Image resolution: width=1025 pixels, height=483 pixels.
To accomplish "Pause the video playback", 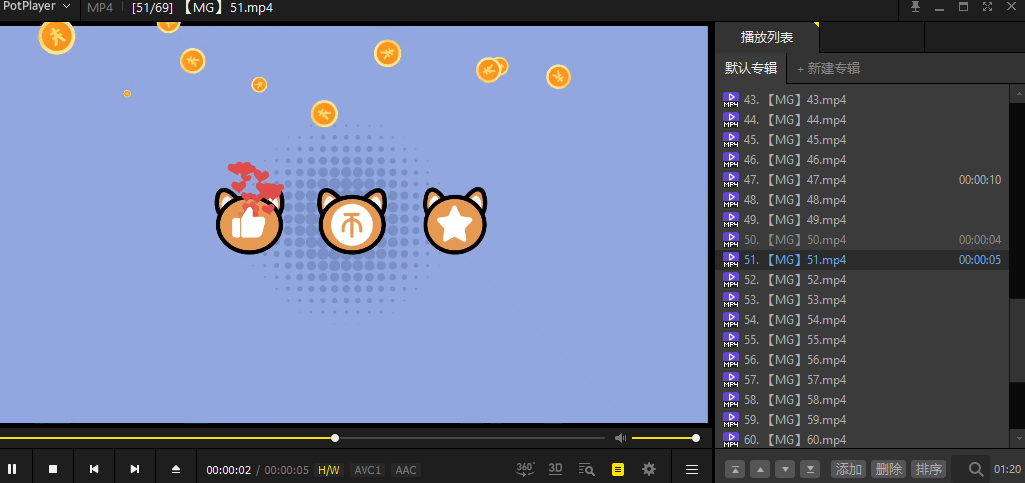I will [13, 468].
